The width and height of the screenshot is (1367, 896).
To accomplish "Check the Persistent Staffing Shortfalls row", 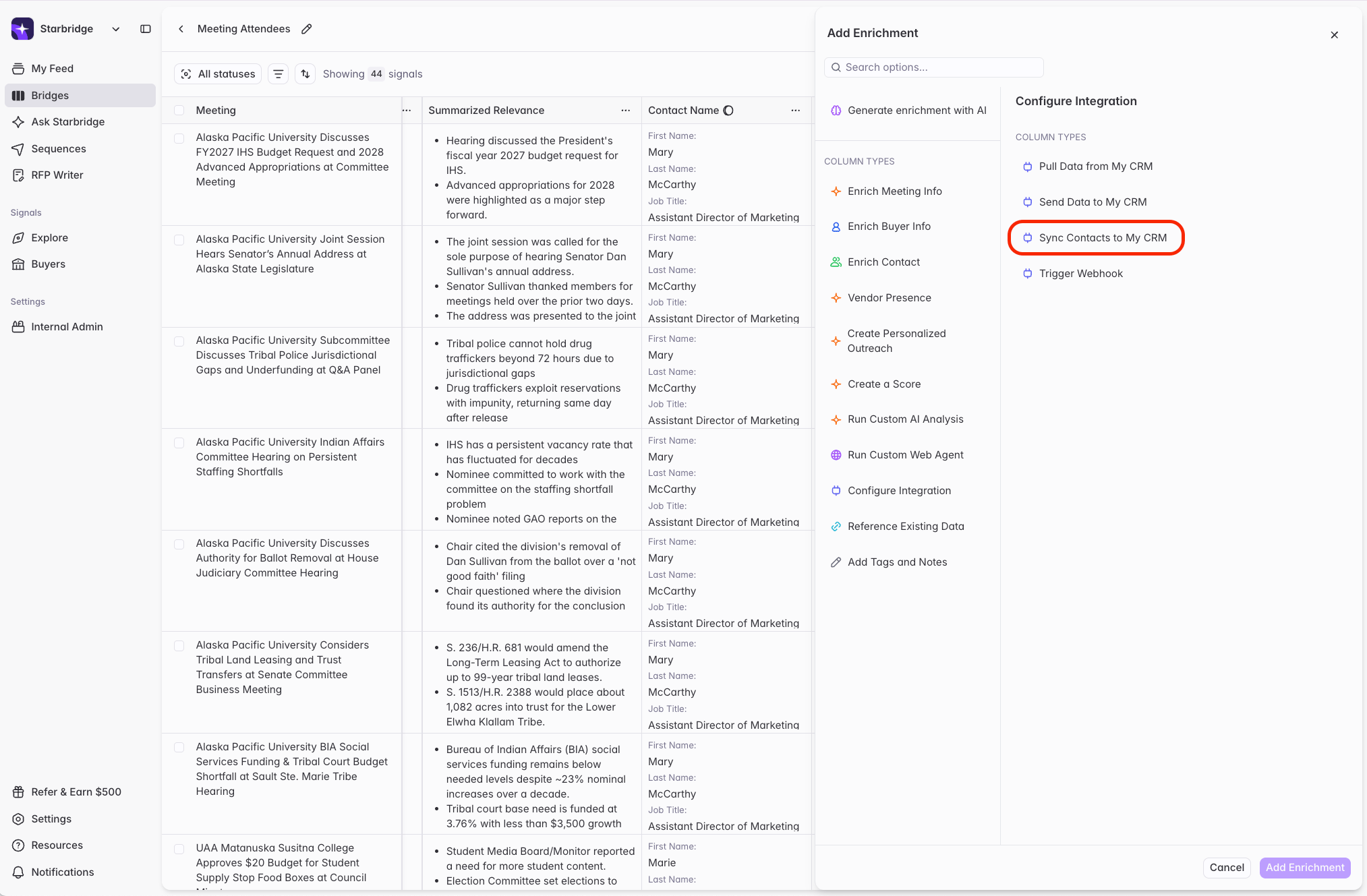I will click(179, 443).
